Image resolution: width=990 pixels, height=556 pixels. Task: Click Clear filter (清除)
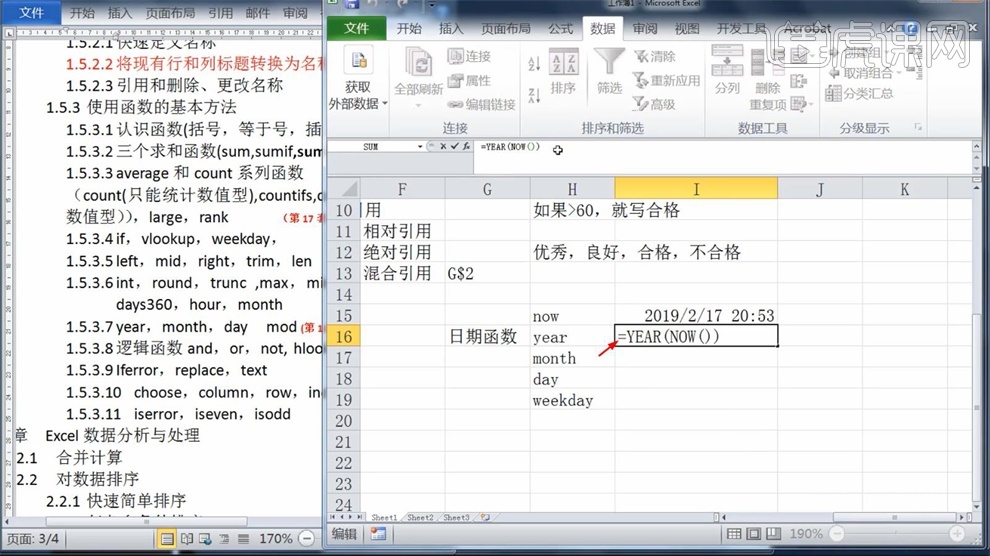pos(655,56)
